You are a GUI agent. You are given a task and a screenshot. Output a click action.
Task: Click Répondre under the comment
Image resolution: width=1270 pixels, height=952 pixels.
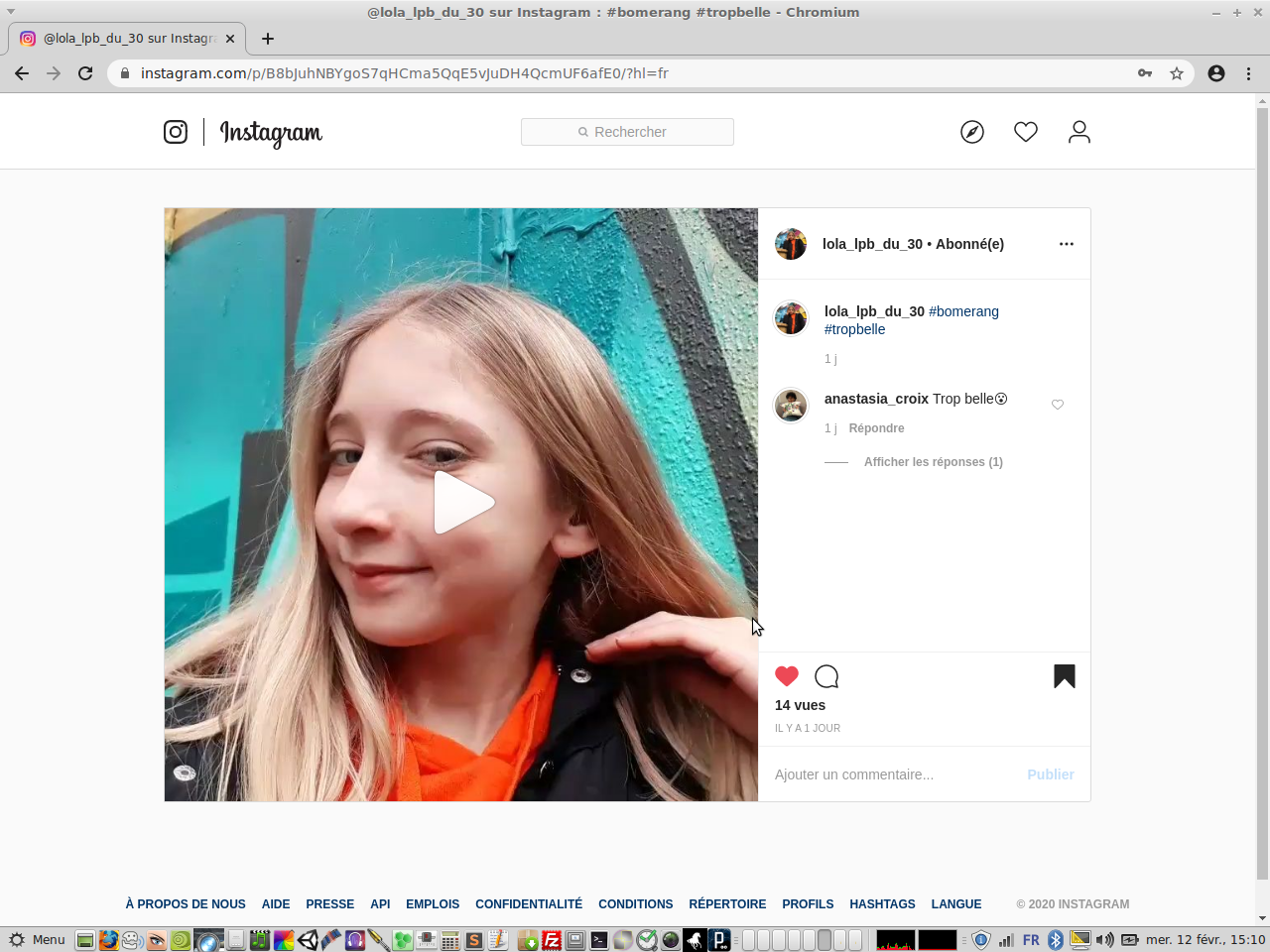(876, 428)
